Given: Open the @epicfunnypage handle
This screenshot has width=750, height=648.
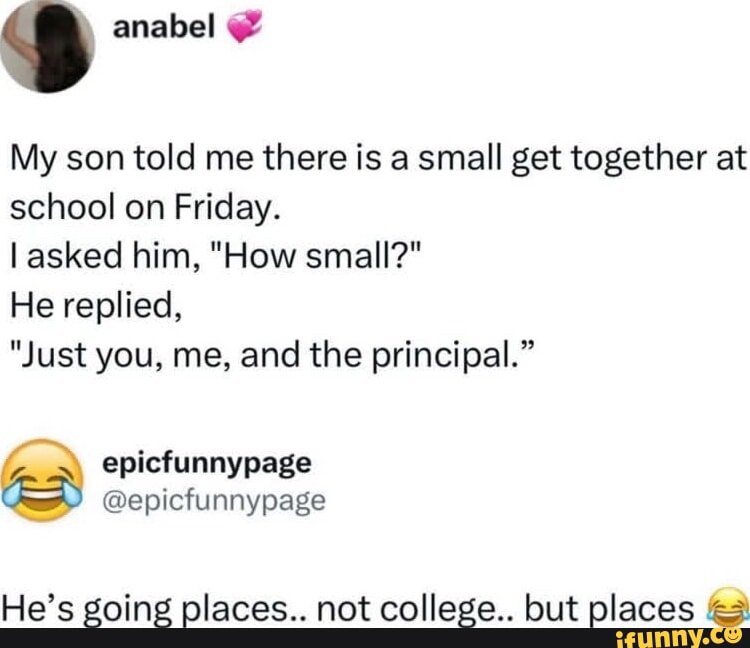Looking at the screenshot, I should [214, 501].
